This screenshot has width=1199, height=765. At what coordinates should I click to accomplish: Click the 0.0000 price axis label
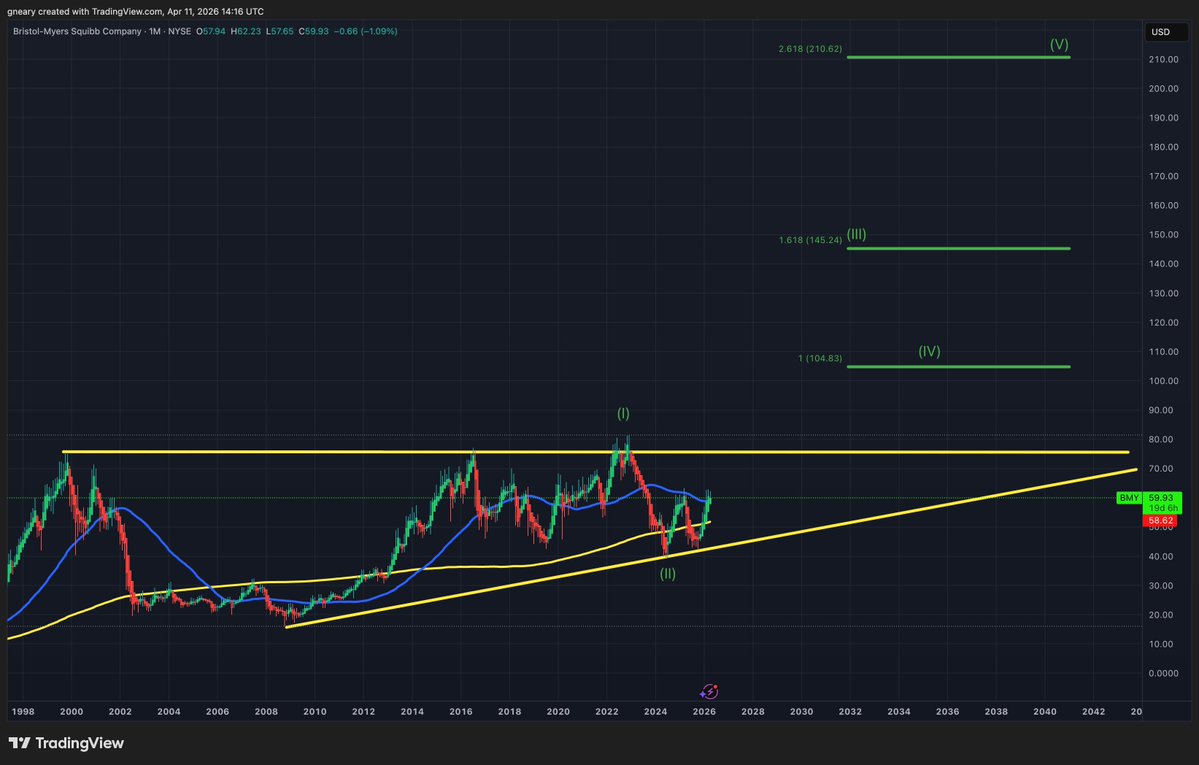click(x=1163, y=673)
